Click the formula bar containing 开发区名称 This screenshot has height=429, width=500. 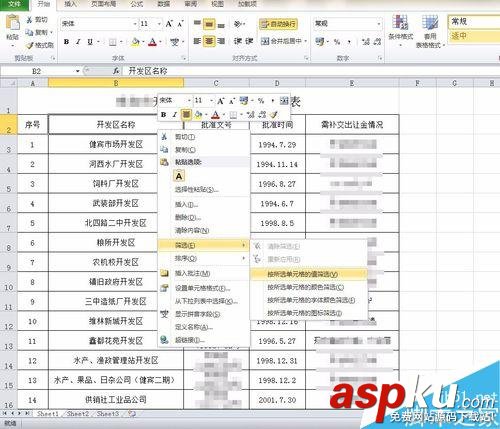coord(312,71)
